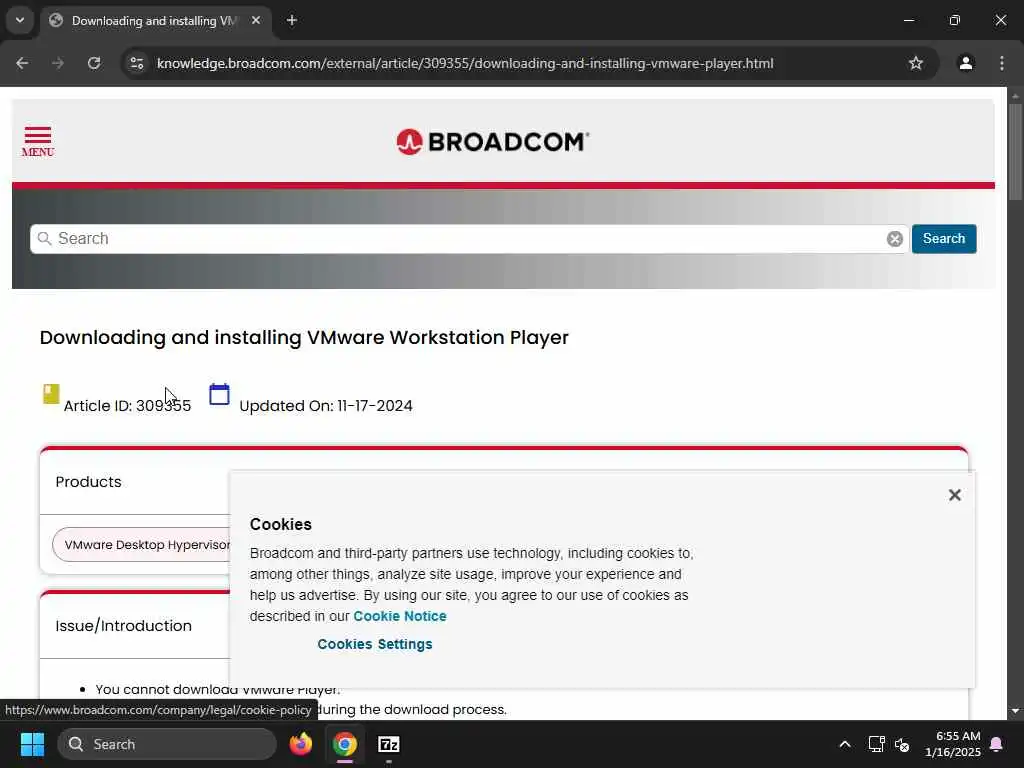1024x768 pixels.
Task: Open the tab search dropdown arrow
Action: pos(20,20)
